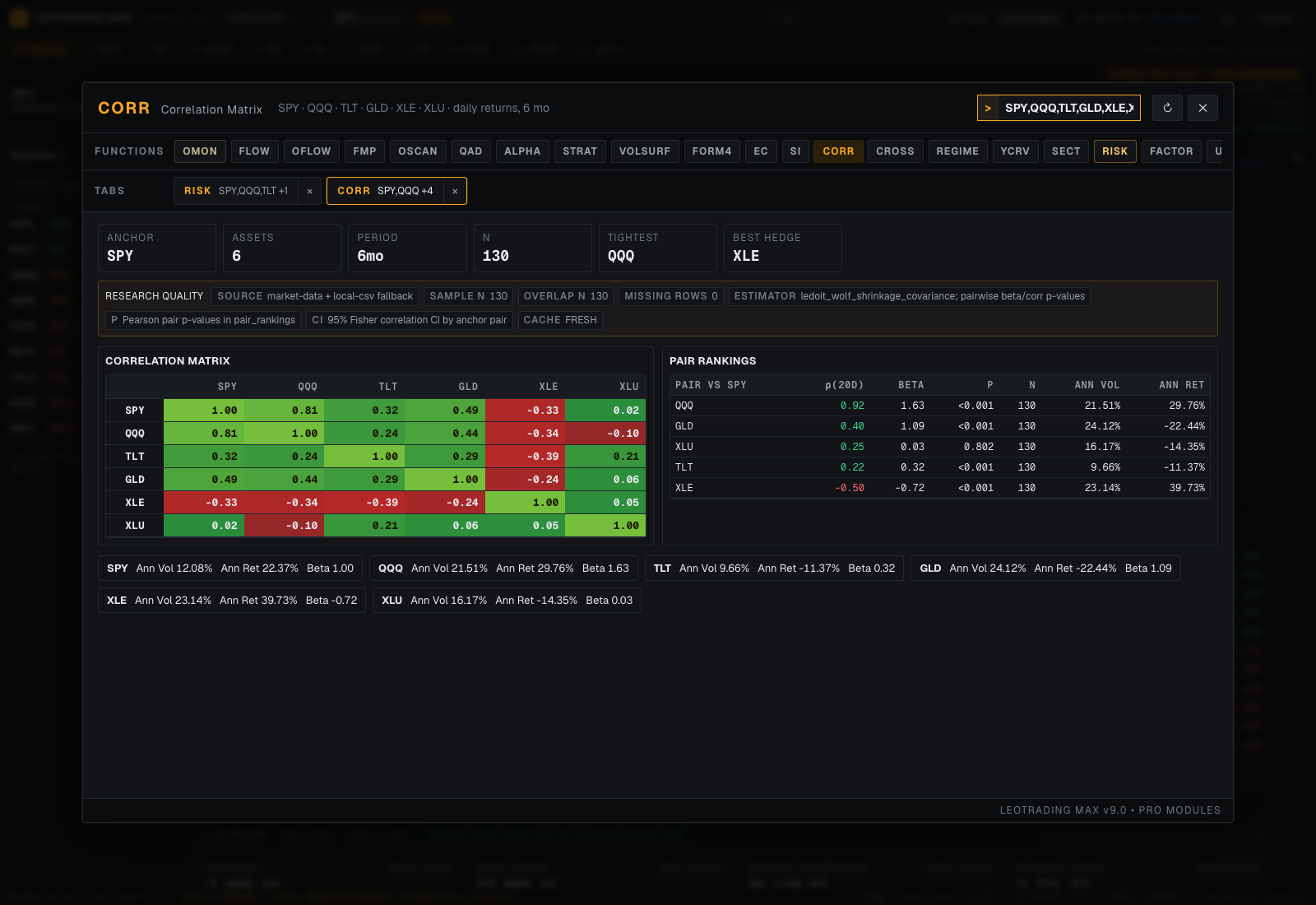Switch to the RISK SPY,QQQ,TLT +1 tab

pos(236,191)
